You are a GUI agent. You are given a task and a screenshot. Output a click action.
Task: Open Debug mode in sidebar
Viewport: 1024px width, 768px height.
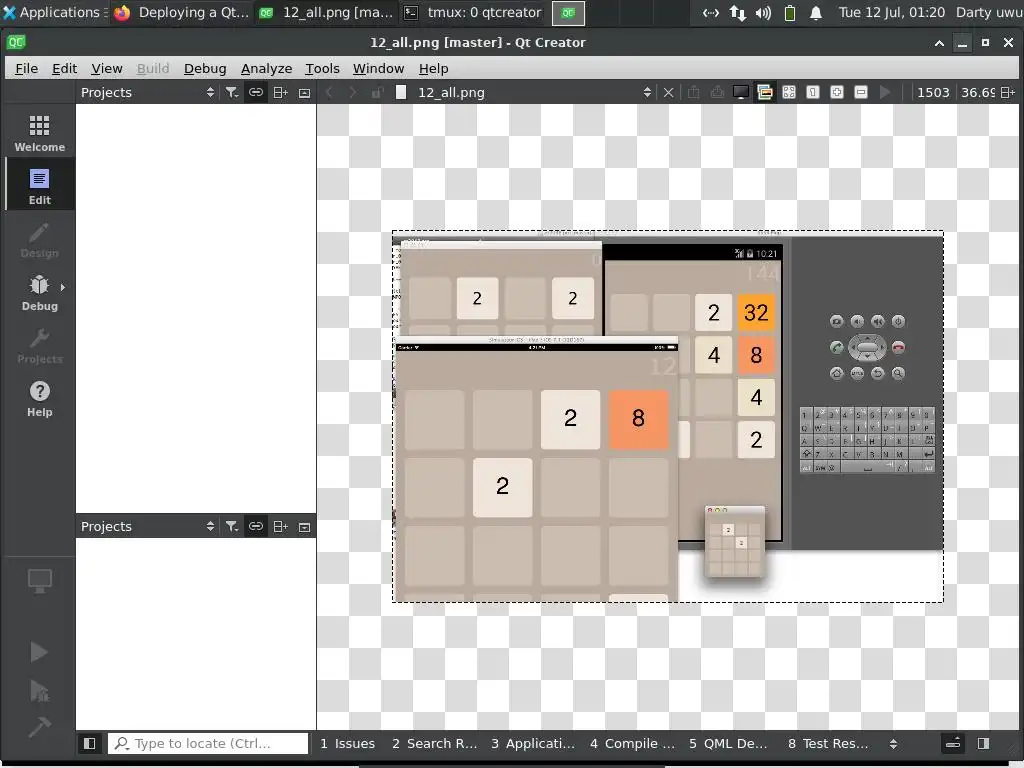tap(39, 292)
